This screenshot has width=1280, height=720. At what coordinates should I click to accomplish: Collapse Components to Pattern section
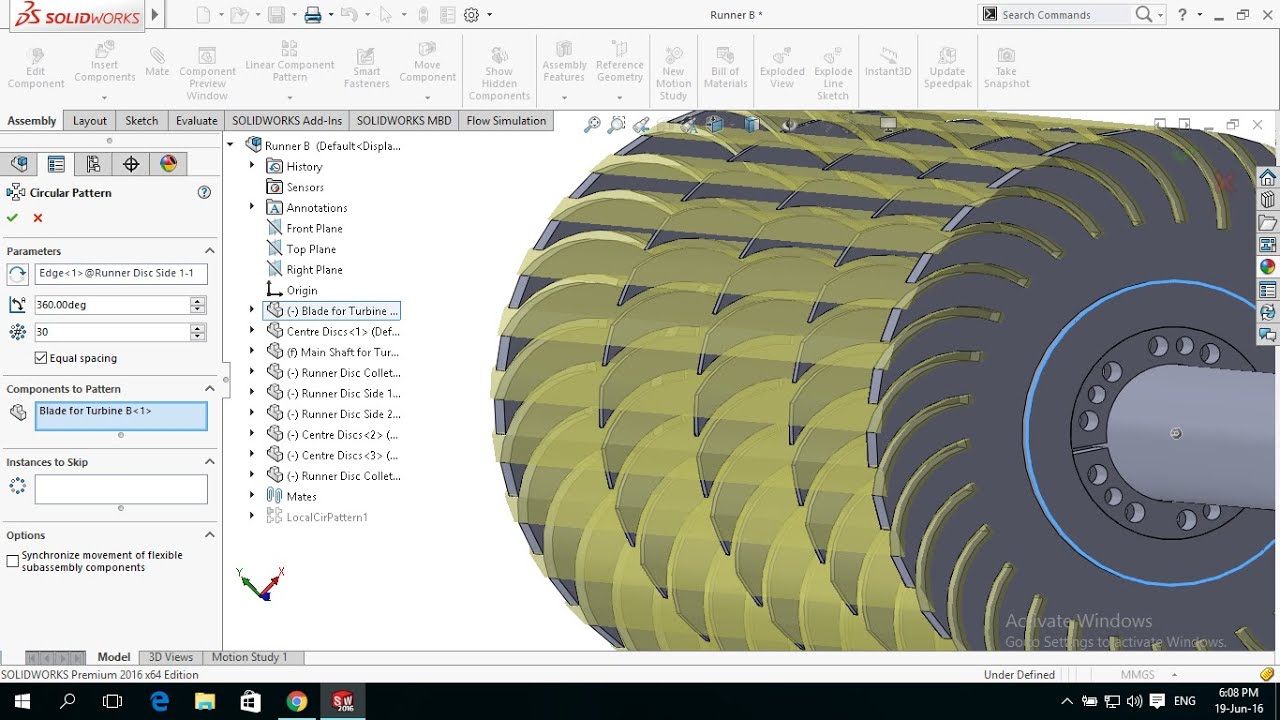click(210, 389)
